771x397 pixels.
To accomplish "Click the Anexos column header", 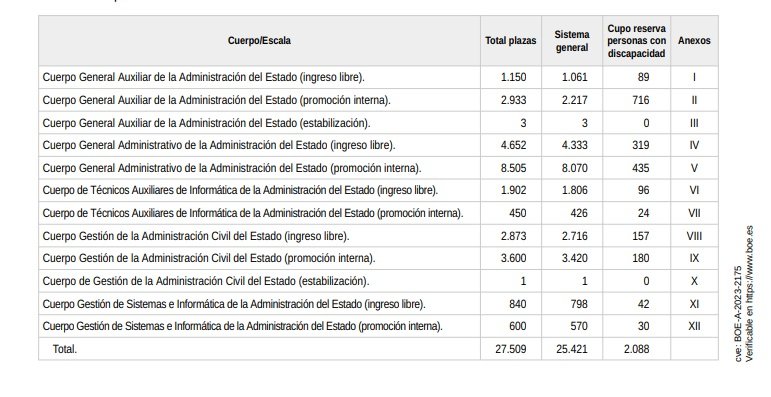I will (x=694, y=41).
